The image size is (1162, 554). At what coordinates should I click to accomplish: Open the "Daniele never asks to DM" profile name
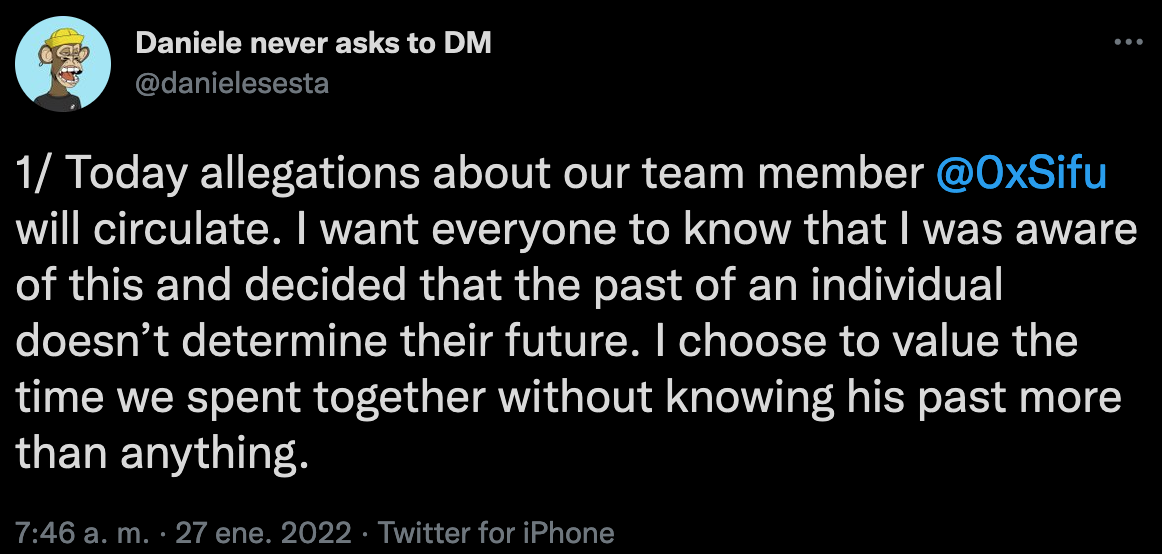pyautogui.click(x=312, y=43)
